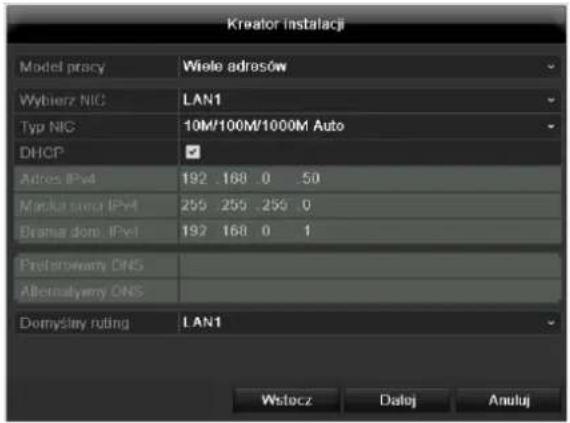Select last octet 50 of Adres IPv4
This screenshot has width=570, height=423.
pyautogui.click(x=310, y=178)
